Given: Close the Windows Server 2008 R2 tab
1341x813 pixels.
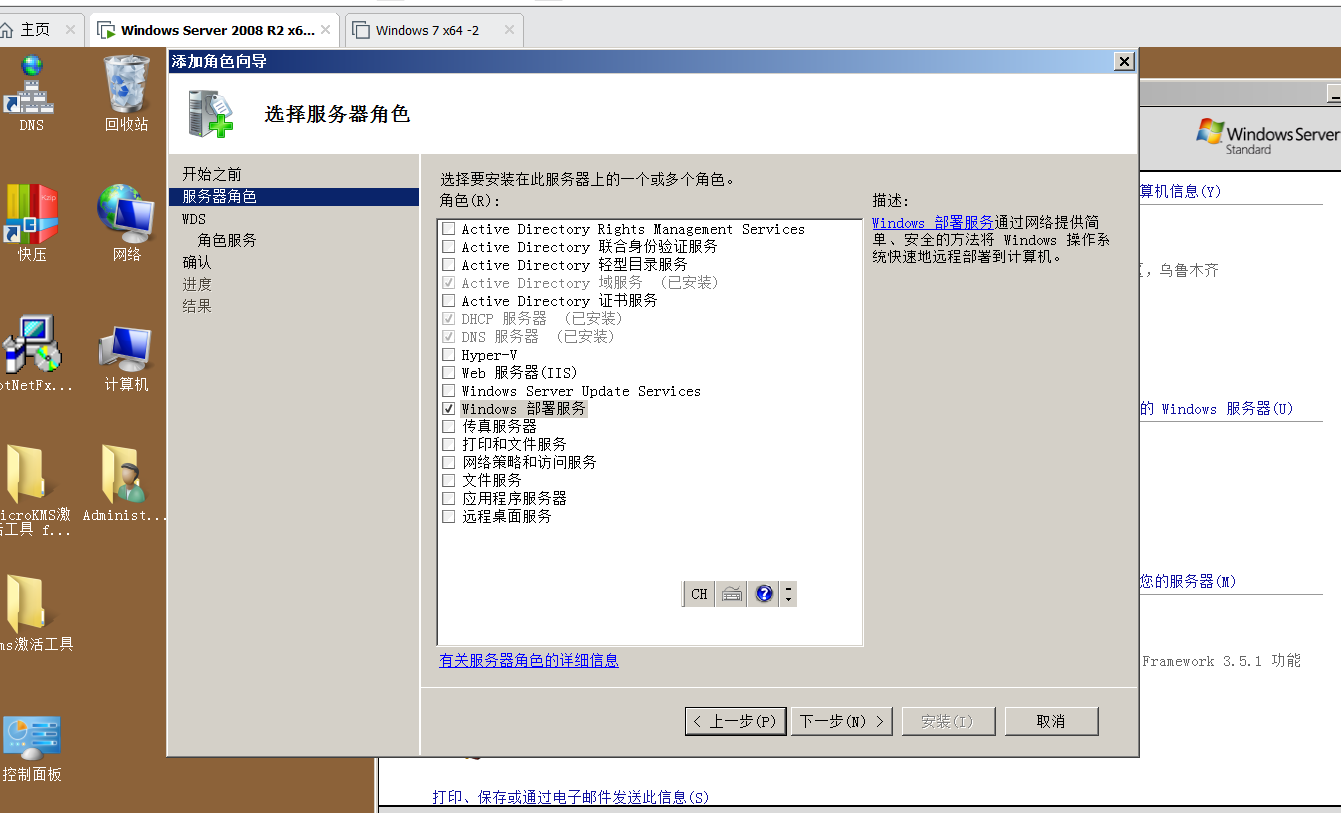Looking at the screenshot, I should (x=324, y=30).
